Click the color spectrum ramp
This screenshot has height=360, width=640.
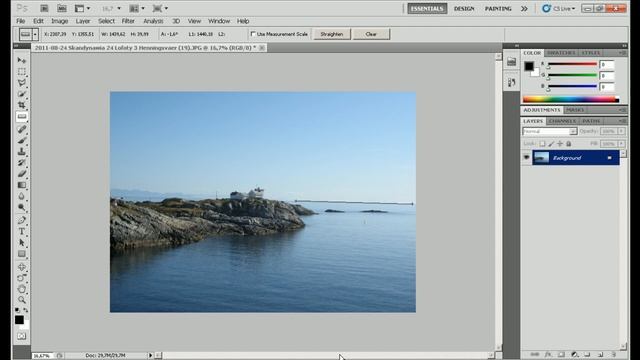click(x=571, y=99)
